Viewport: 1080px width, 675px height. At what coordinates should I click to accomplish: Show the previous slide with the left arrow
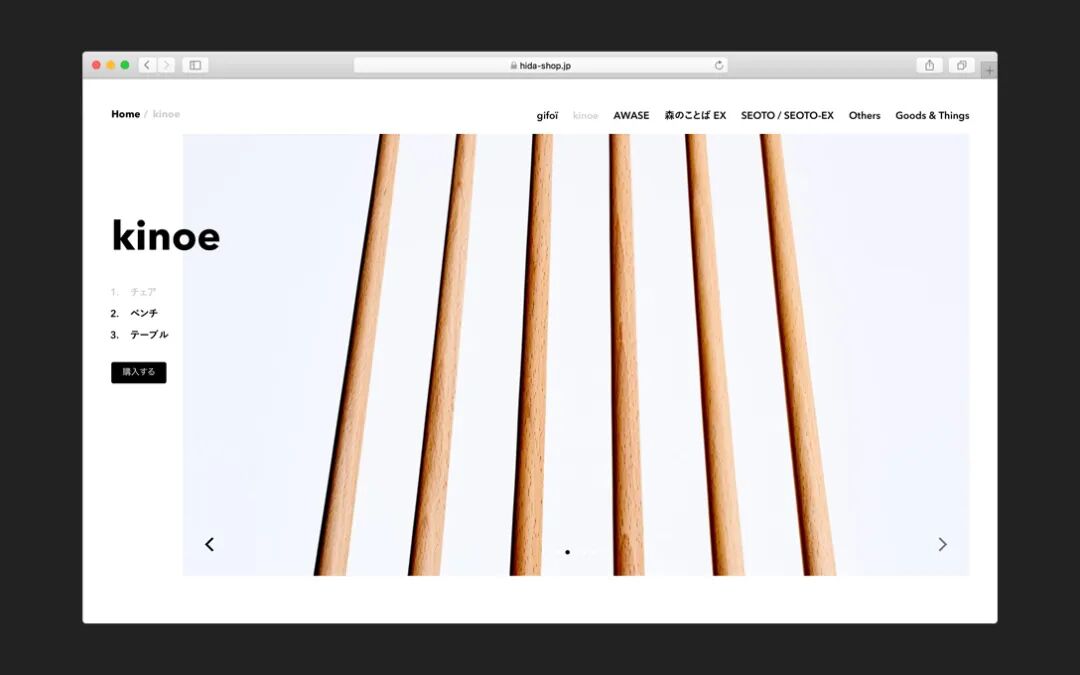[209, 544]
